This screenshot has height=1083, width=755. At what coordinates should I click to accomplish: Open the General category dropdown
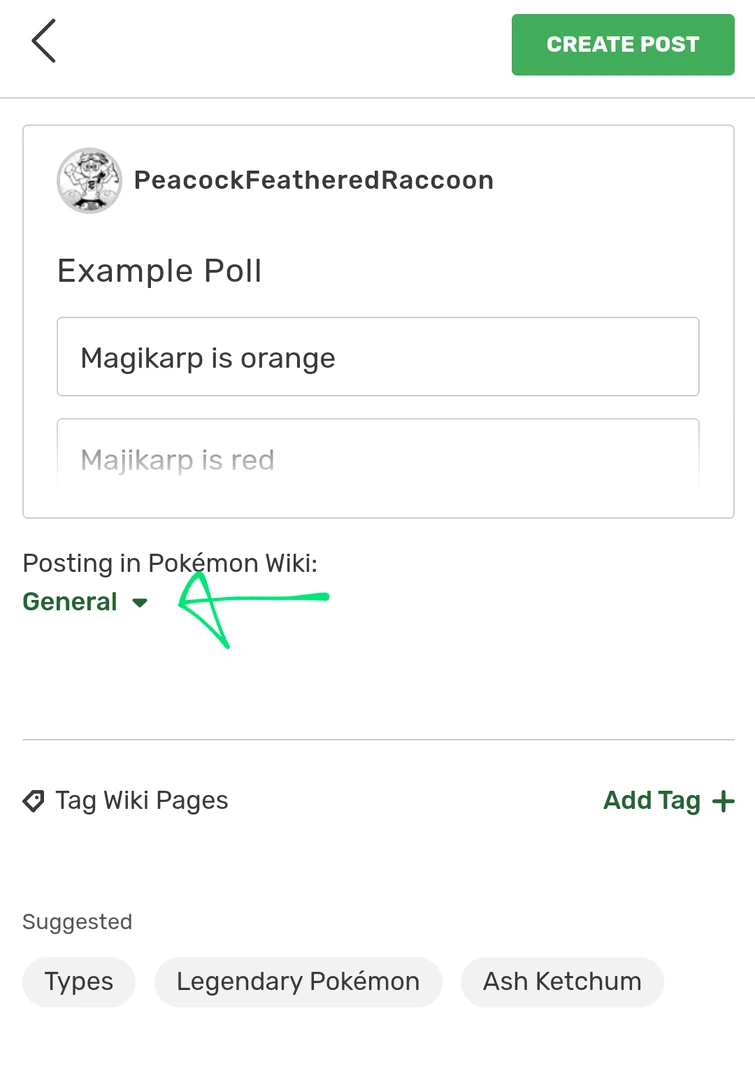pyautogui.click(x=71, y=602)
